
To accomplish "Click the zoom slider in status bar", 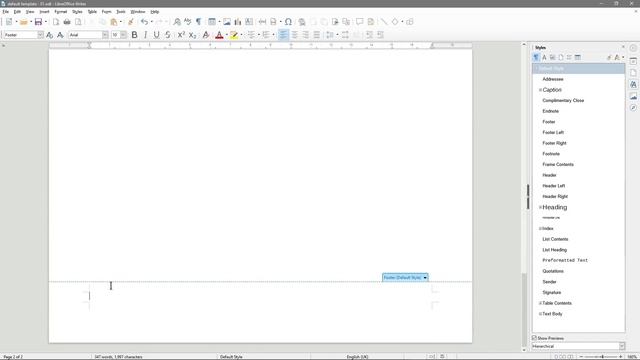I will tap(601, 357).
